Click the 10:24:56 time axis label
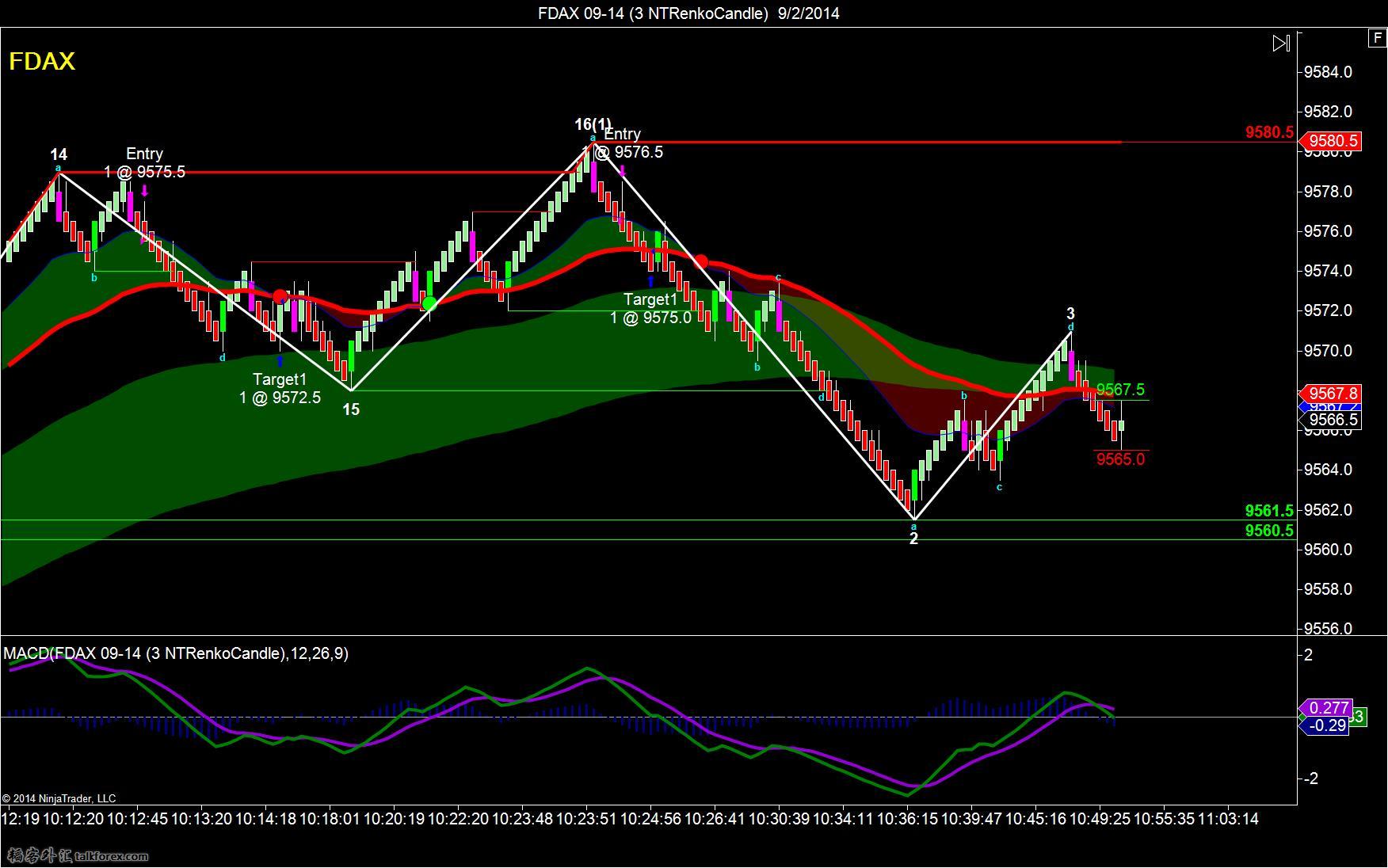The height and width of the screenshot is (868, 1388). [x=650, y=819]
